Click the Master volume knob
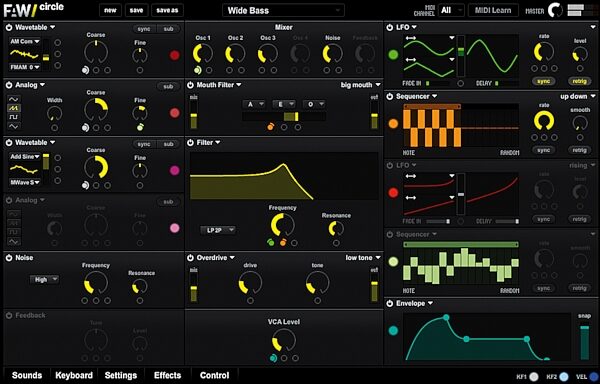Viewport: 600px width, 384px height. (x=555, y=10)
